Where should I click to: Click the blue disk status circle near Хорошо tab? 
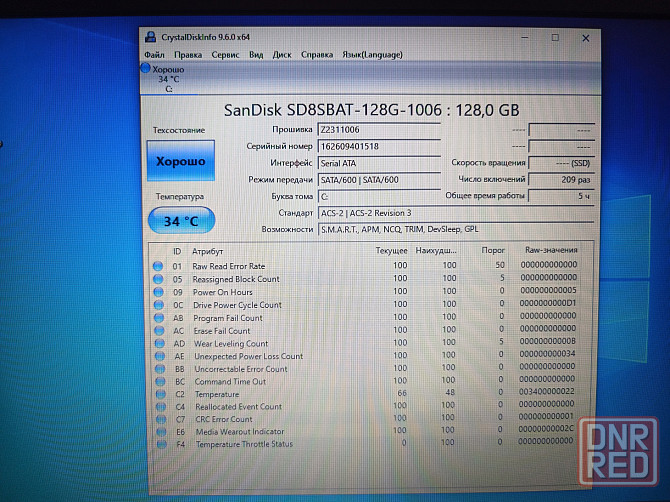pos(146,68)
